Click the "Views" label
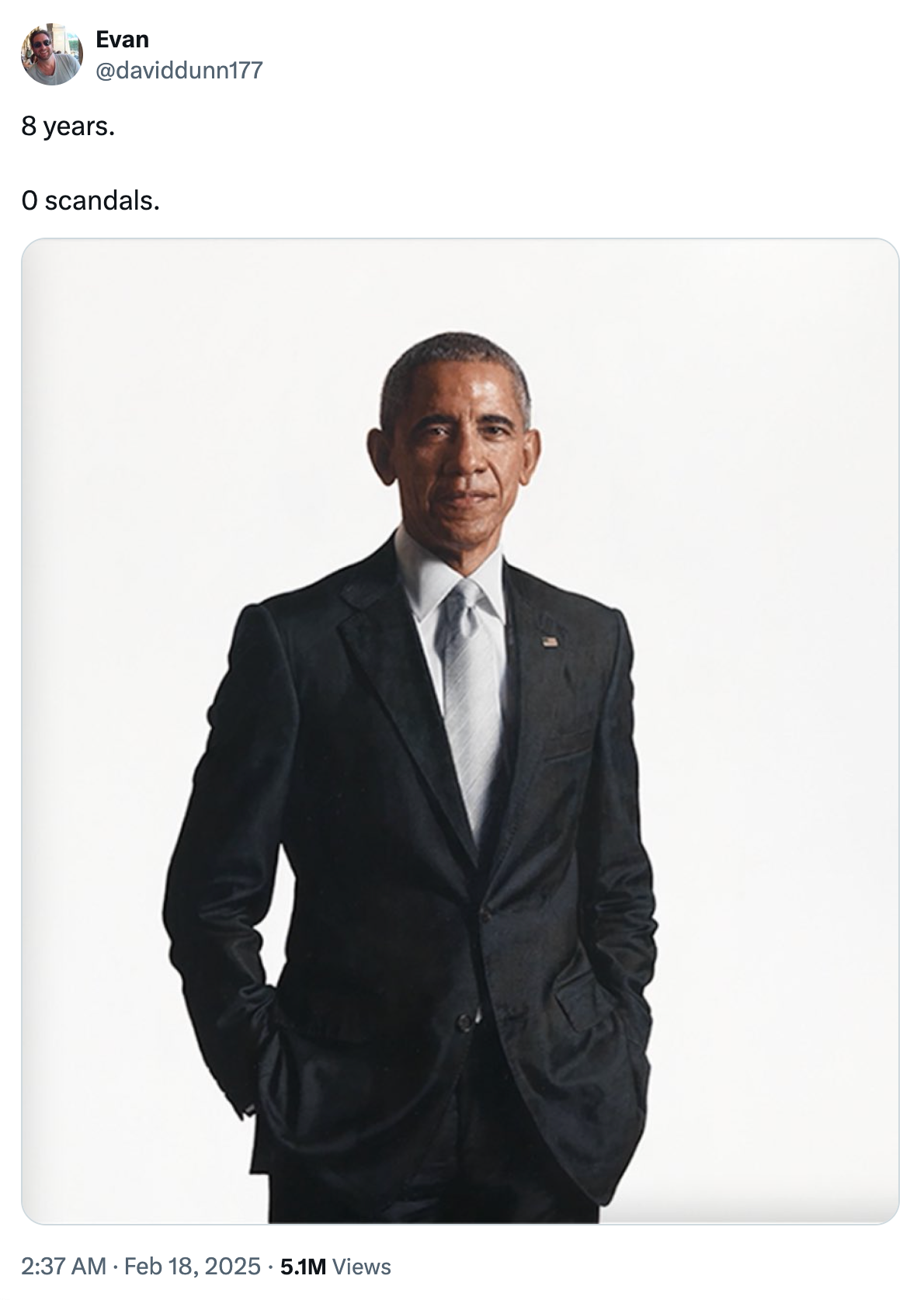 pos(361,1267)
